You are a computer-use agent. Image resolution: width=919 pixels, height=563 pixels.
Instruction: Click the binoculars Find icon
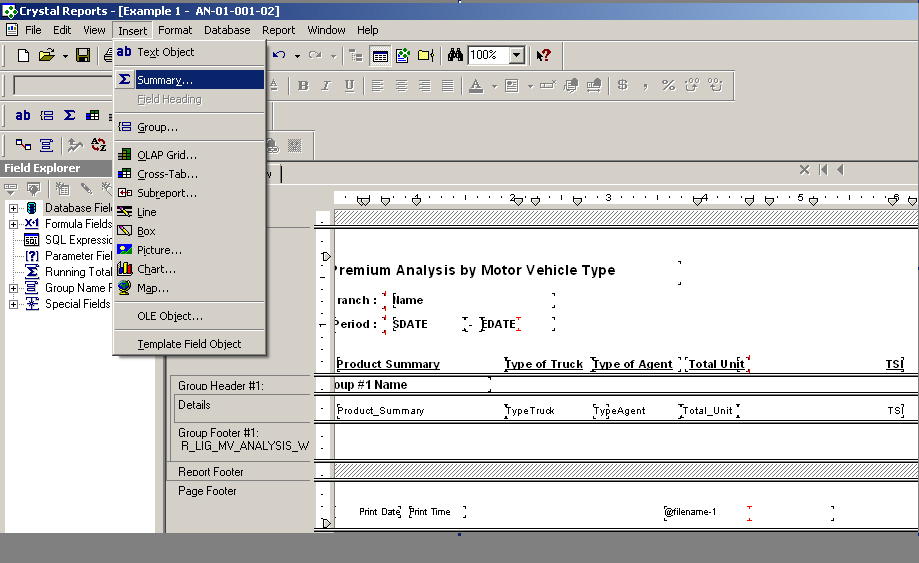tap(455, 55)
